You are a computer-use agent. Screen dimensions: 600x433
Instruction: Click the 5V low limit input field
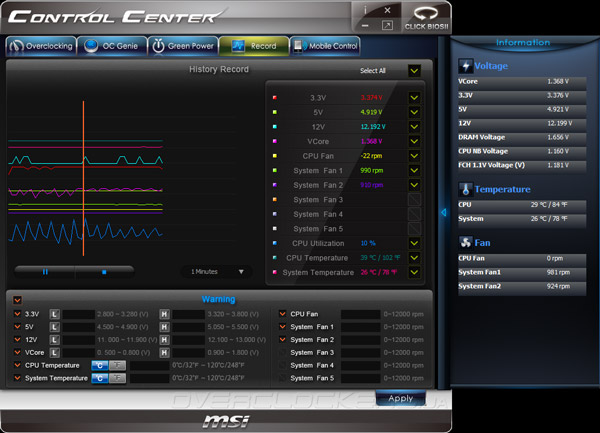click(x=78, y=327)
